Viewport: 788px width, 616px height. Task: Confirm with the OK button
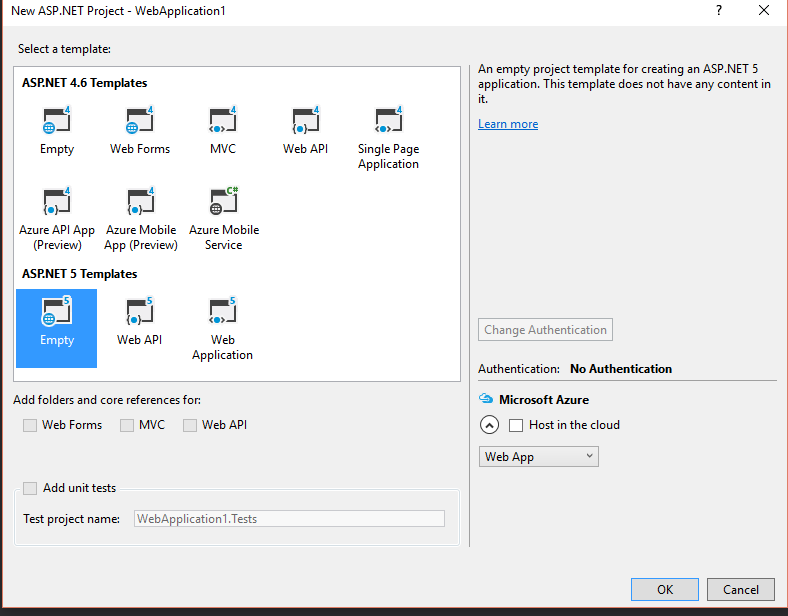(x=665, y=589)
